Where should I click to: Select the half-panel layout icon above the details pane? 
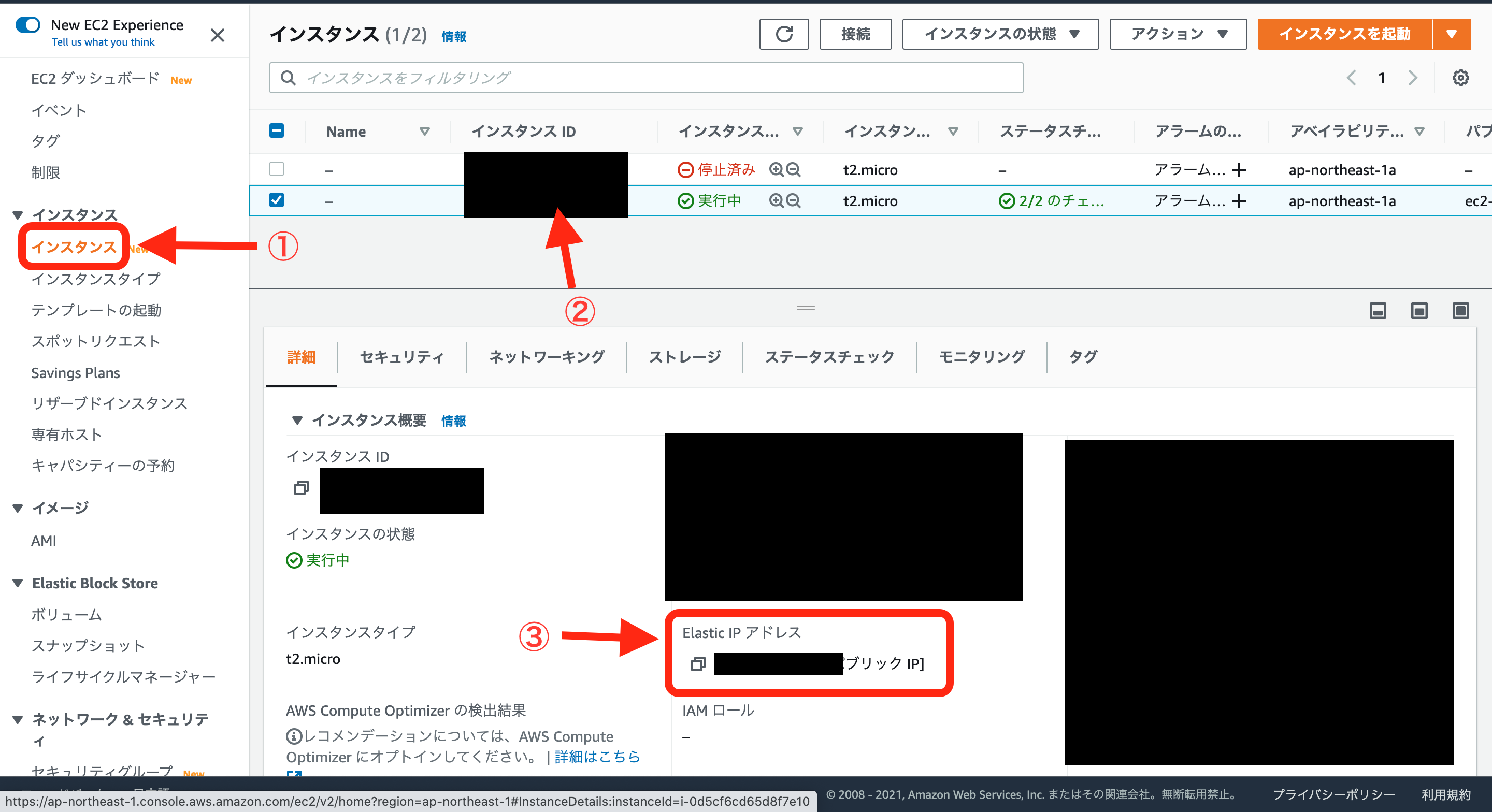(1419, 310)
